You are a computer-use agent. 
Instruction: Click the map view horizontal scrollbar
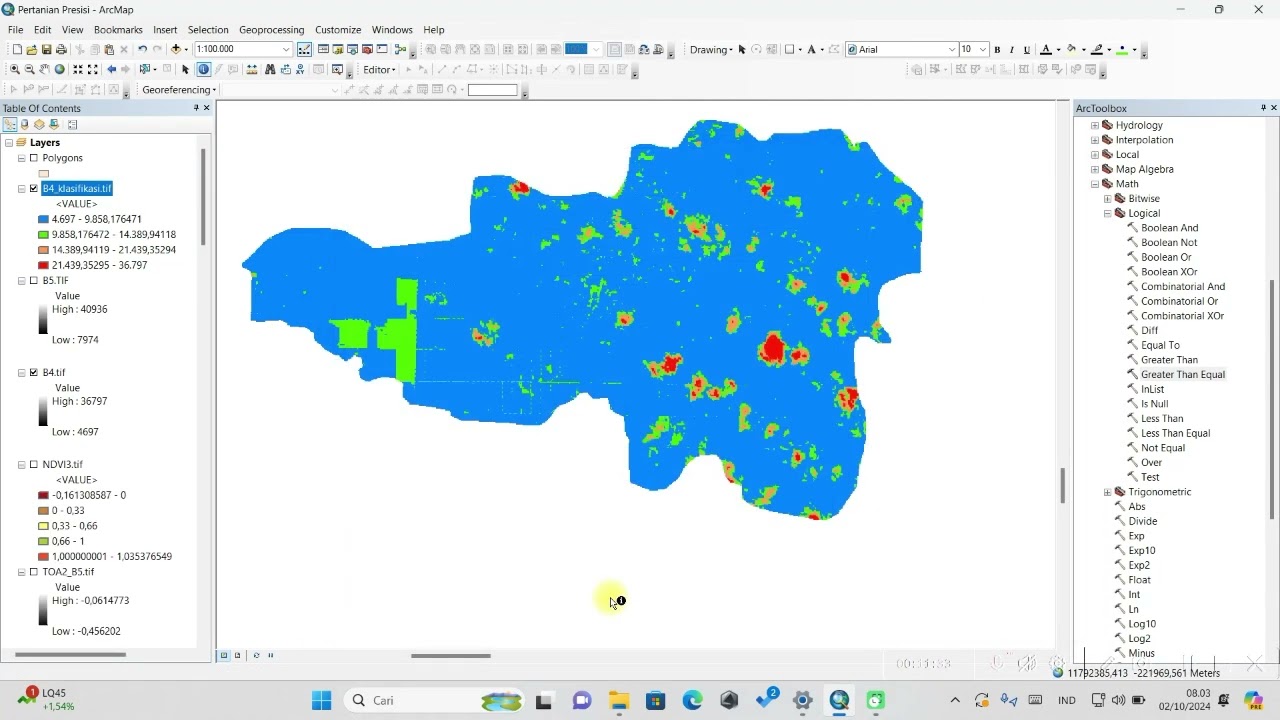(450, 656)
